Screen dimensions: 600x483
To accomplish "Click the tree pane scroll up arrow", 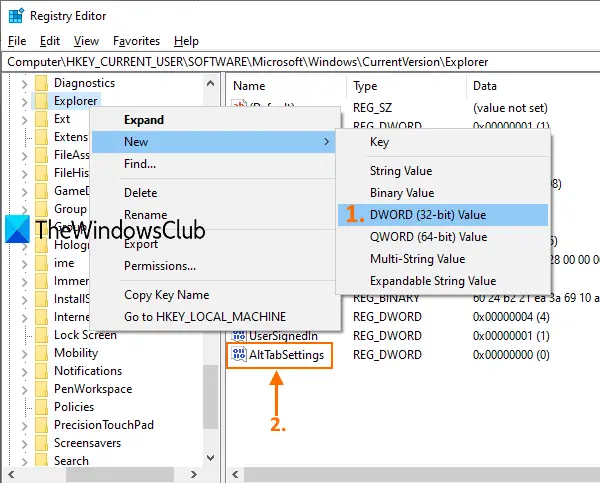I will point(210,83).
